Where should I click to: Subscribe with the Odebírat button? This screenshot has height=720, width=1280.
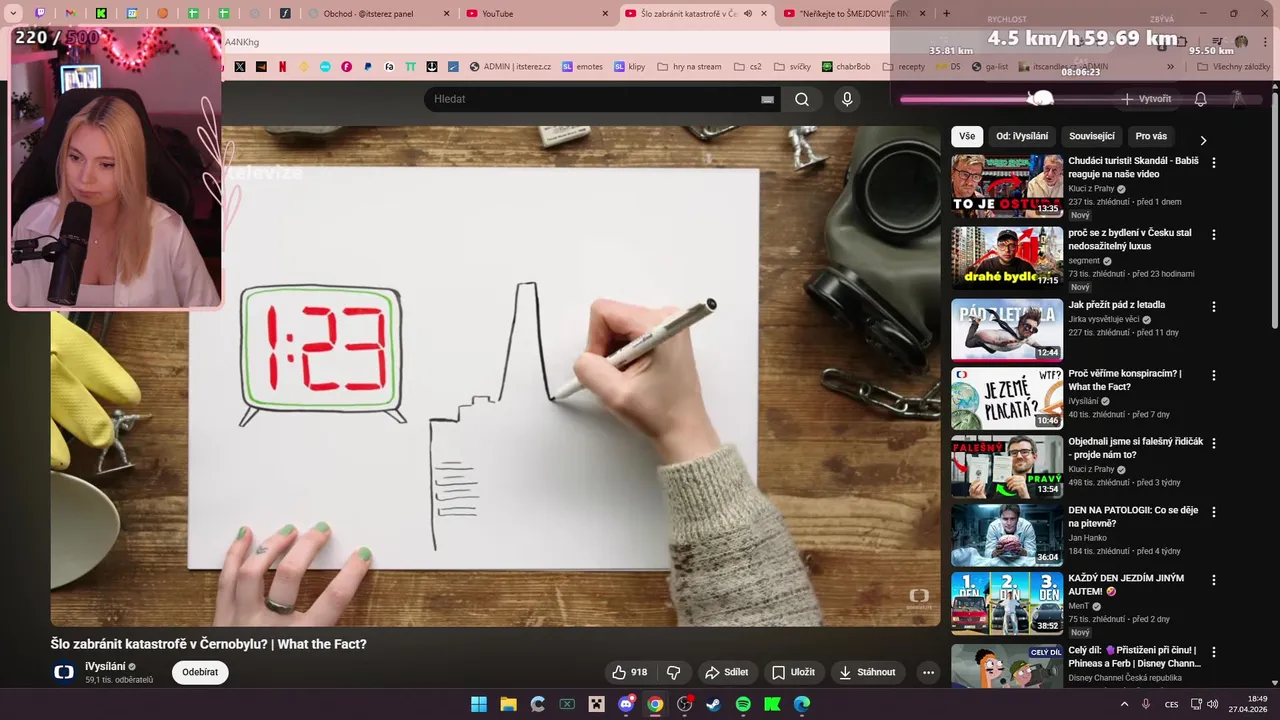click(x=200, y=672)
